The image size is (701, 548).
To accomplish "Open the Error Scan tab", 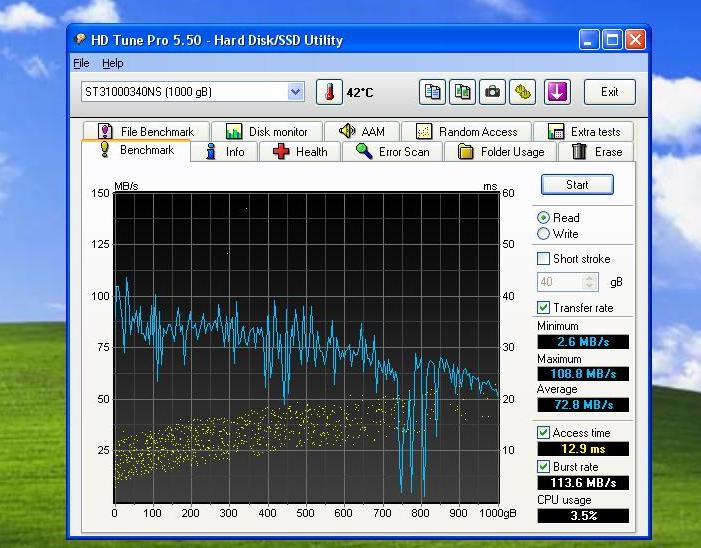I will 393,152.
